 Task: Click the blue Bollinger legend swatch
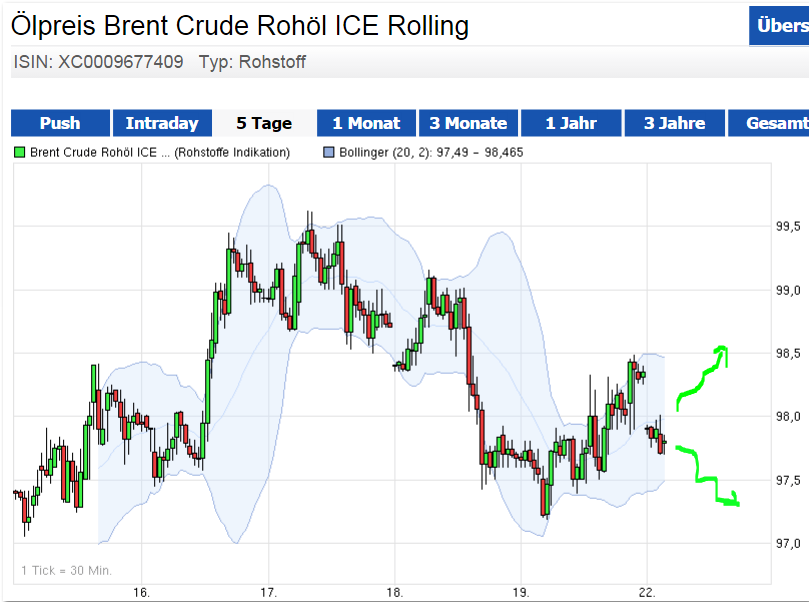pos(327,153)
